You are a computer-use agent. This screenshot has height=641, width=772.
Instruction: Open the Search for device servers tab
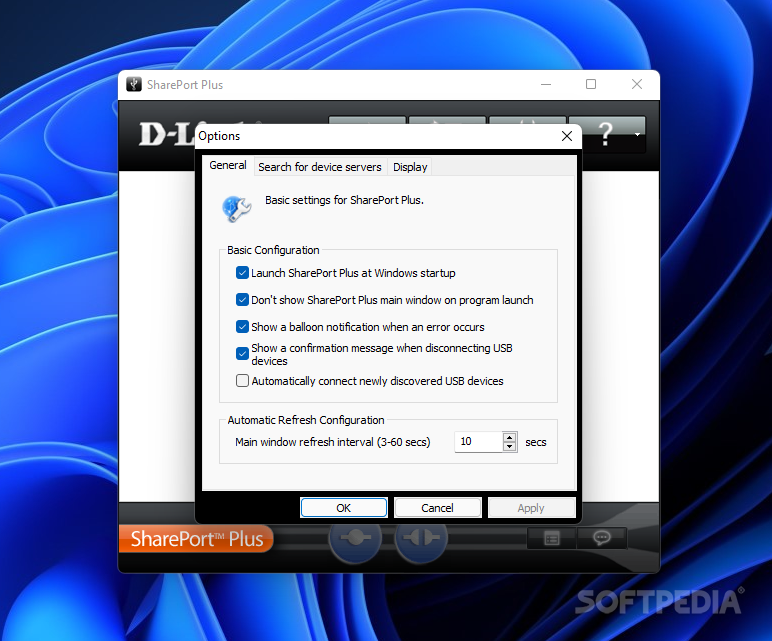[320, 167]
